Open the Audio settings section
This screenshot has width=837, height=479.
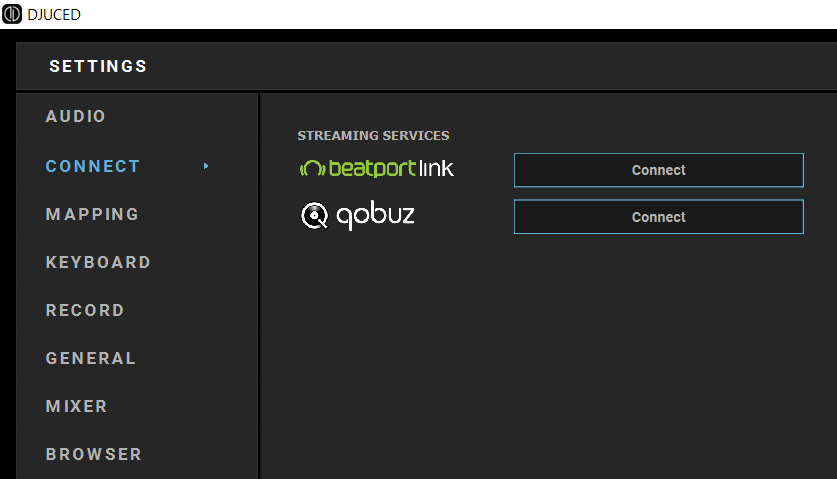76,116
